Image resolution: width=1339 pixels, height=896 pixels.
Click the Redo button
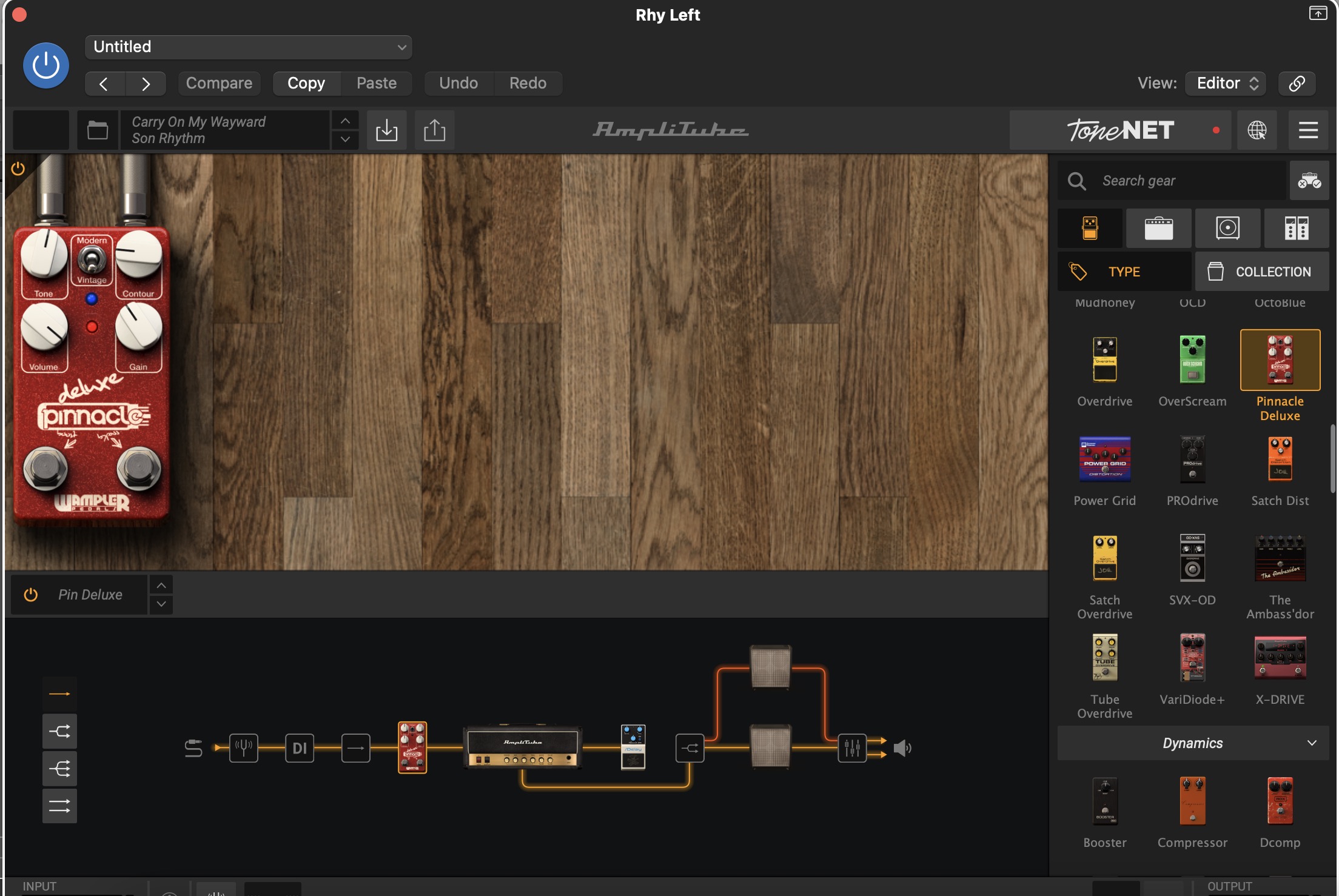click(528, 84)
